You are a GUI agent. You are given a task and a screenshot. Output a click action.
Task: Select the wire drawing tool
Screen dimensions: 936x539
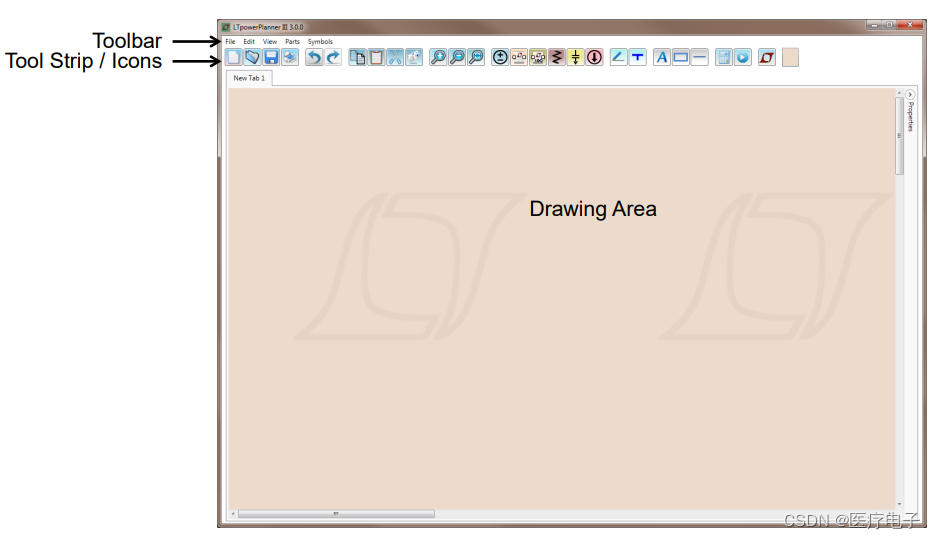click(x=618, y=57)
